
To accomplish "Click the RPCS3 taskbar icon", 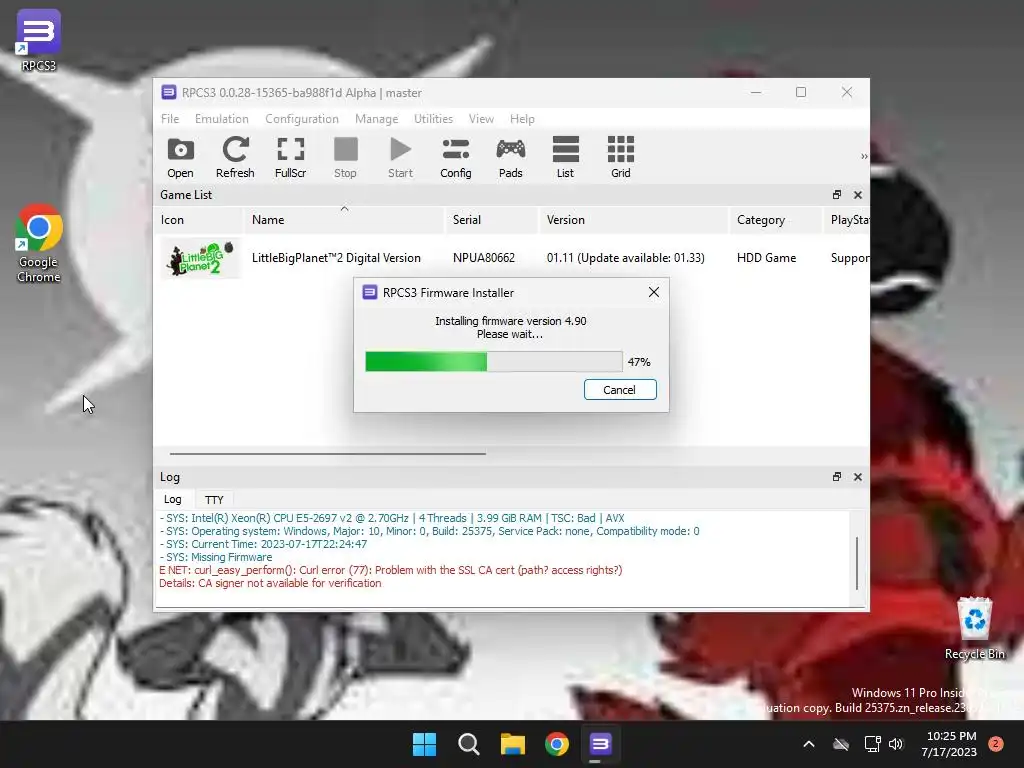I will tap(600, 744).
